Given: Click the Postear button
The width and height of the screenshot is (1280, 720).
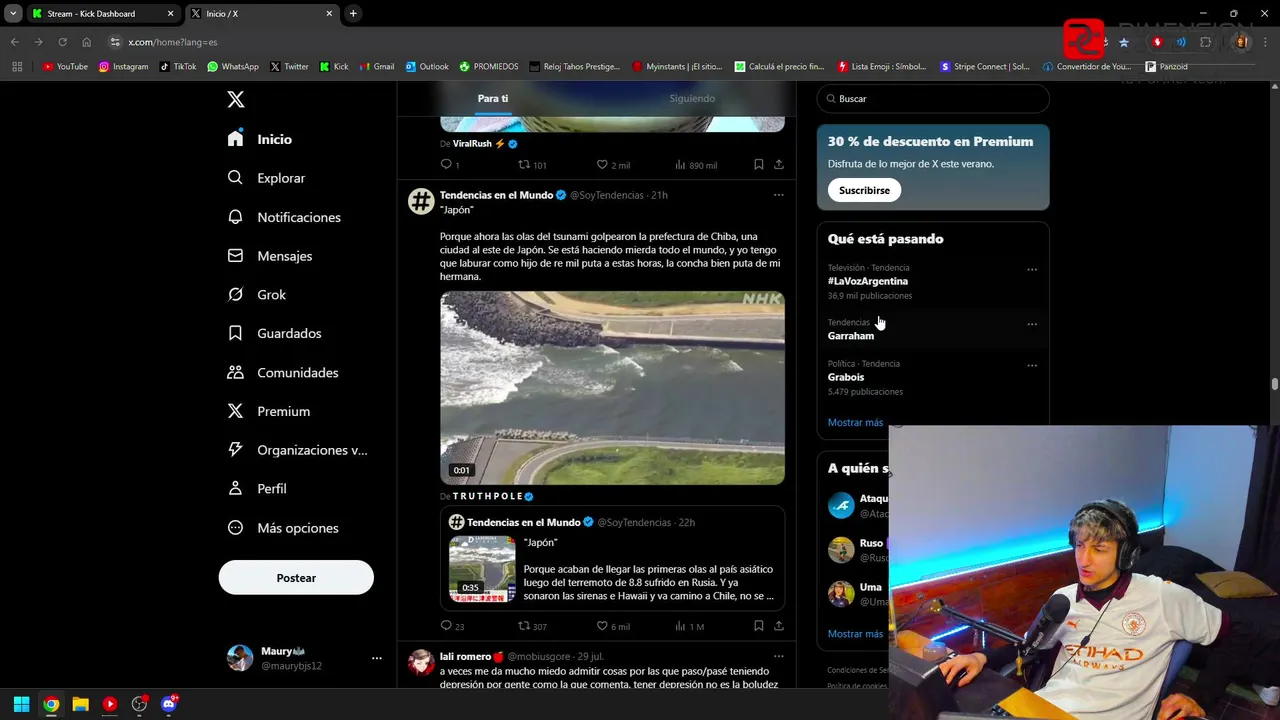Looking at the screenshot, I should (x=296, y=578).
